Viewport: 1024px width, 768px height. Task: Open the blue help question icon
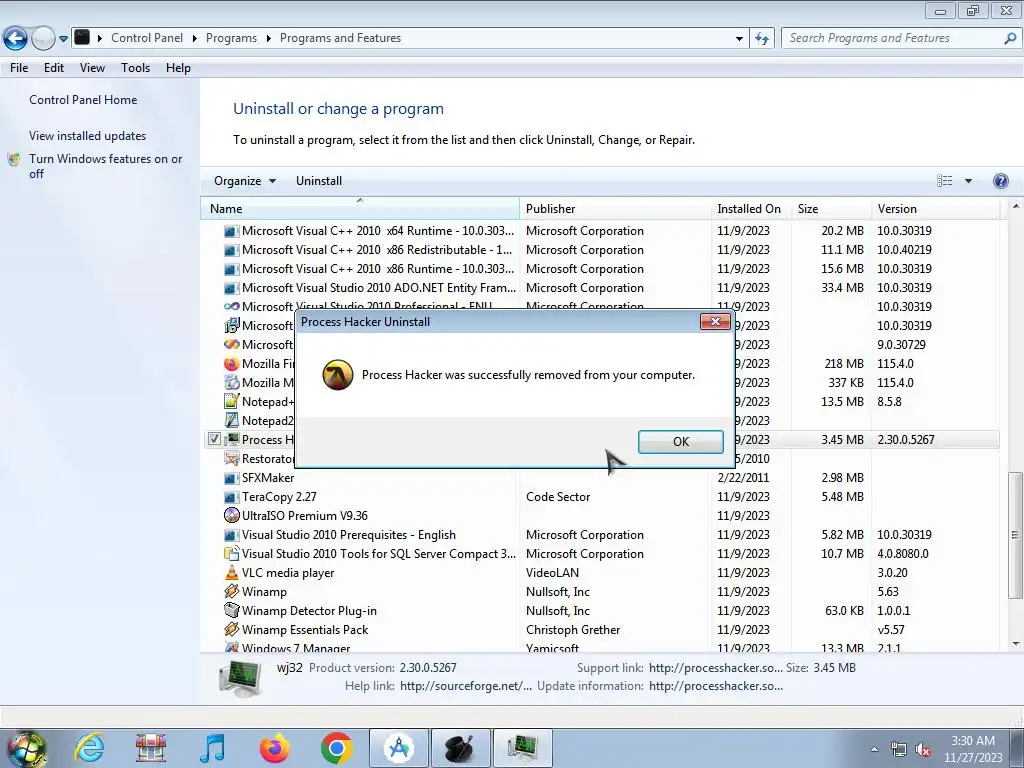1000,181
